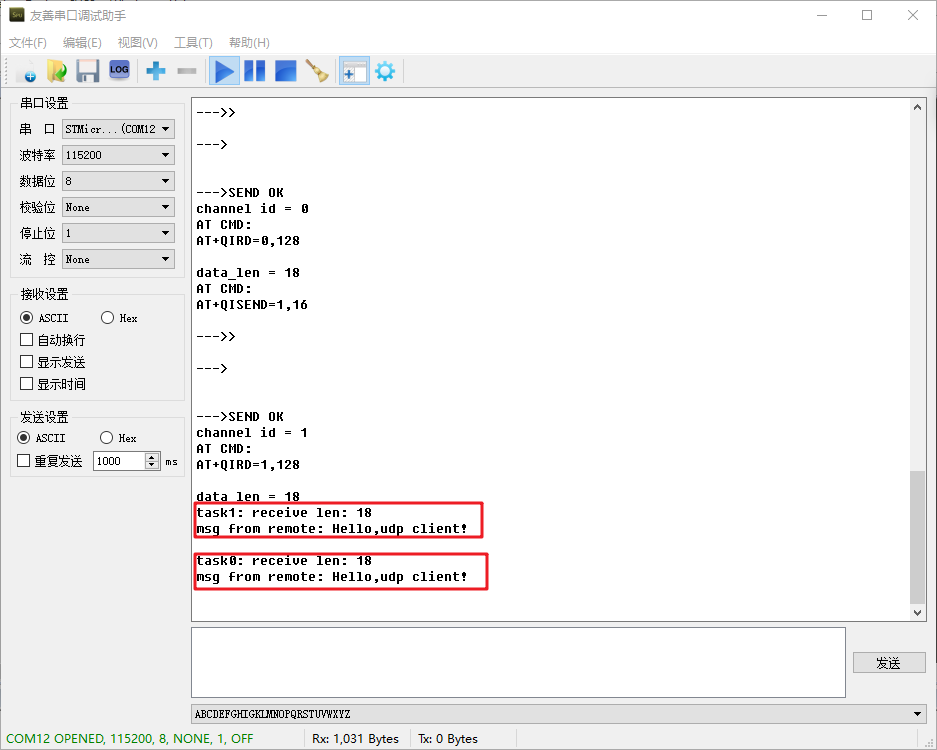Click task0: receive len: 18 line

(x=284, y=561)
